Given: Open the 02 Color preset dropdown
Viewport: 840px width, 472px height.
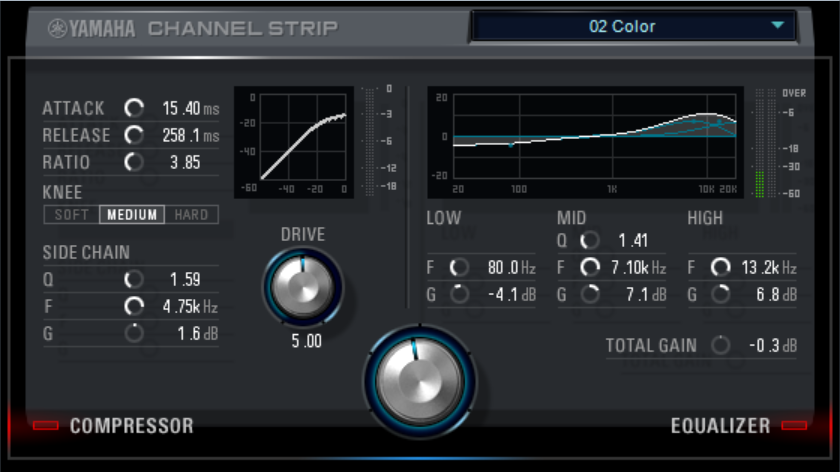Looking at the screenshot, I should pyautogui.click(x=633, y=26).
